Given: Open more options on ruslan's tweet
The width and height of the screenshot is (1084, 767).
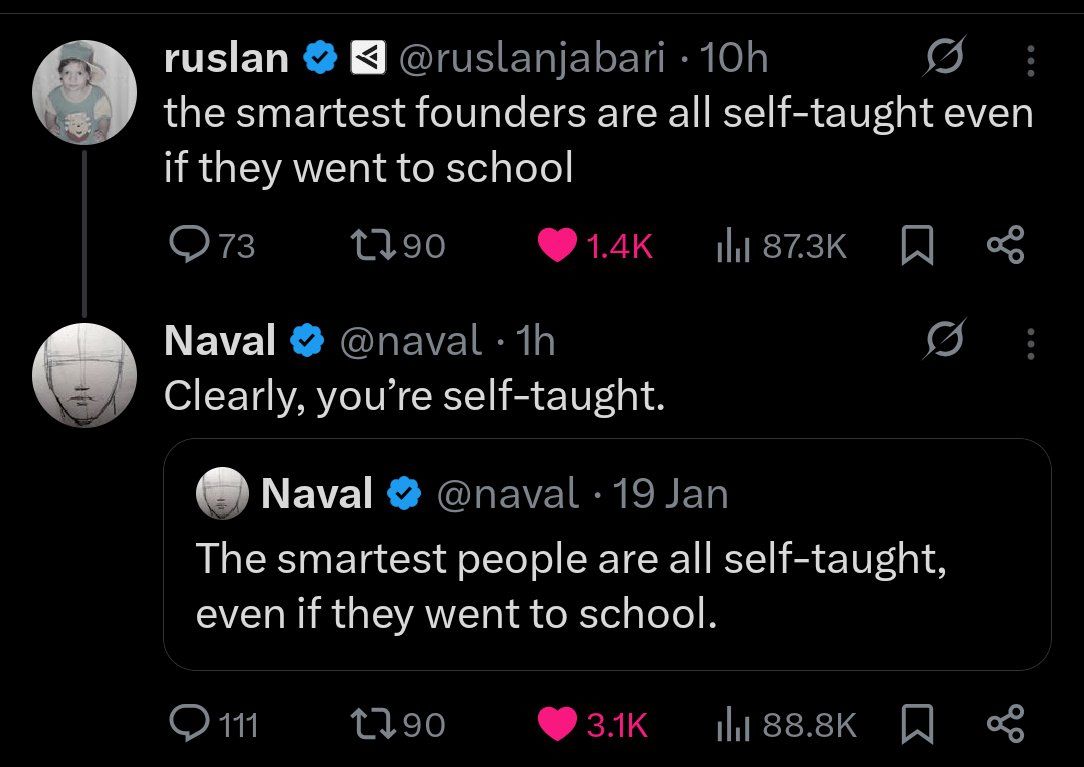Looking at the screenshot, I should click(x=1031, y=62).
